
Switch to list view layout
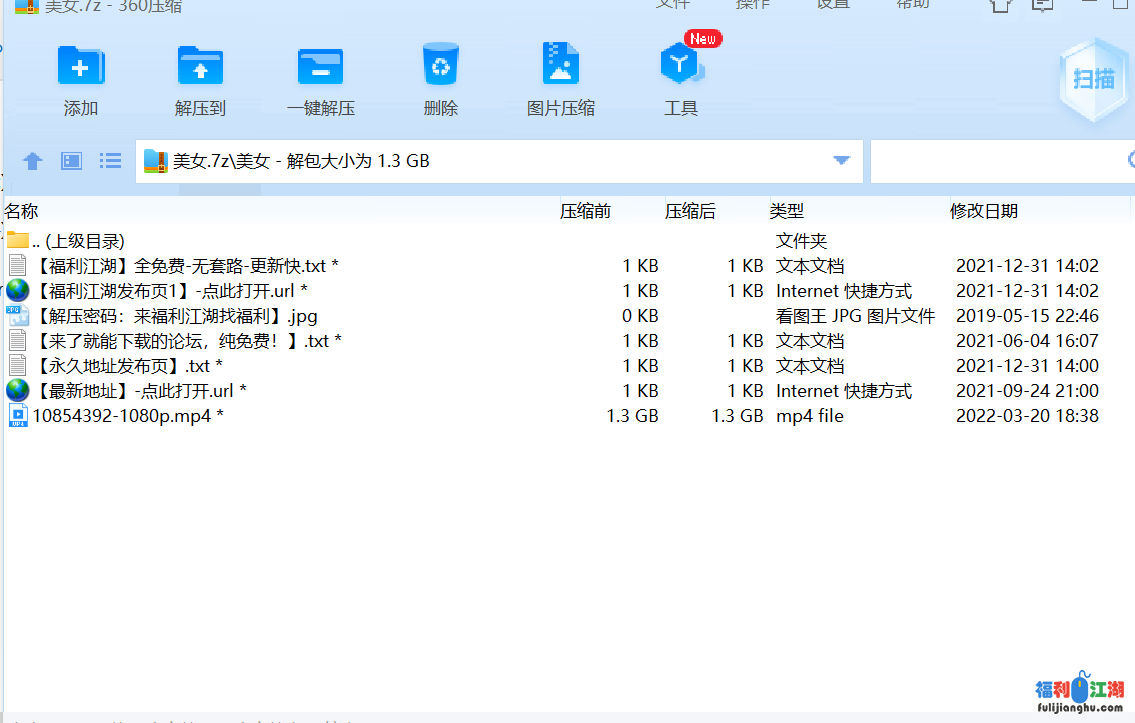click(x=110, y=160)
